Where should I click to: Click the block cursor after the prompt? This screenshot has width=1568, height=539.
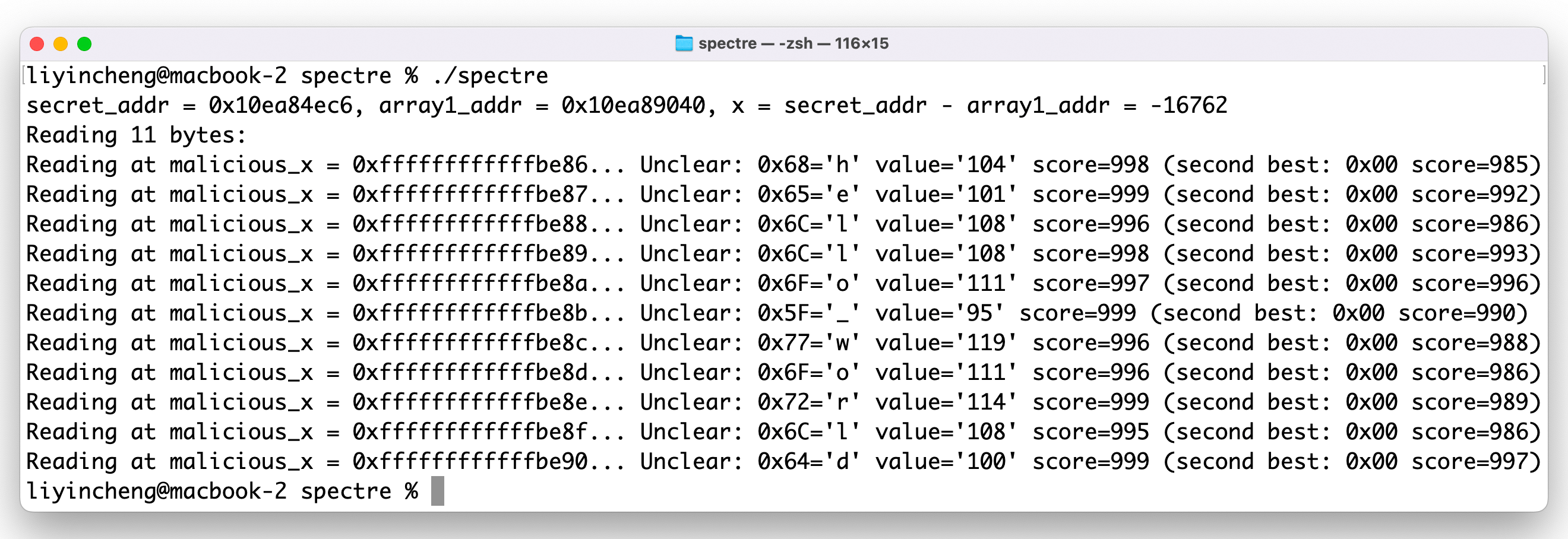coord(438,491)
